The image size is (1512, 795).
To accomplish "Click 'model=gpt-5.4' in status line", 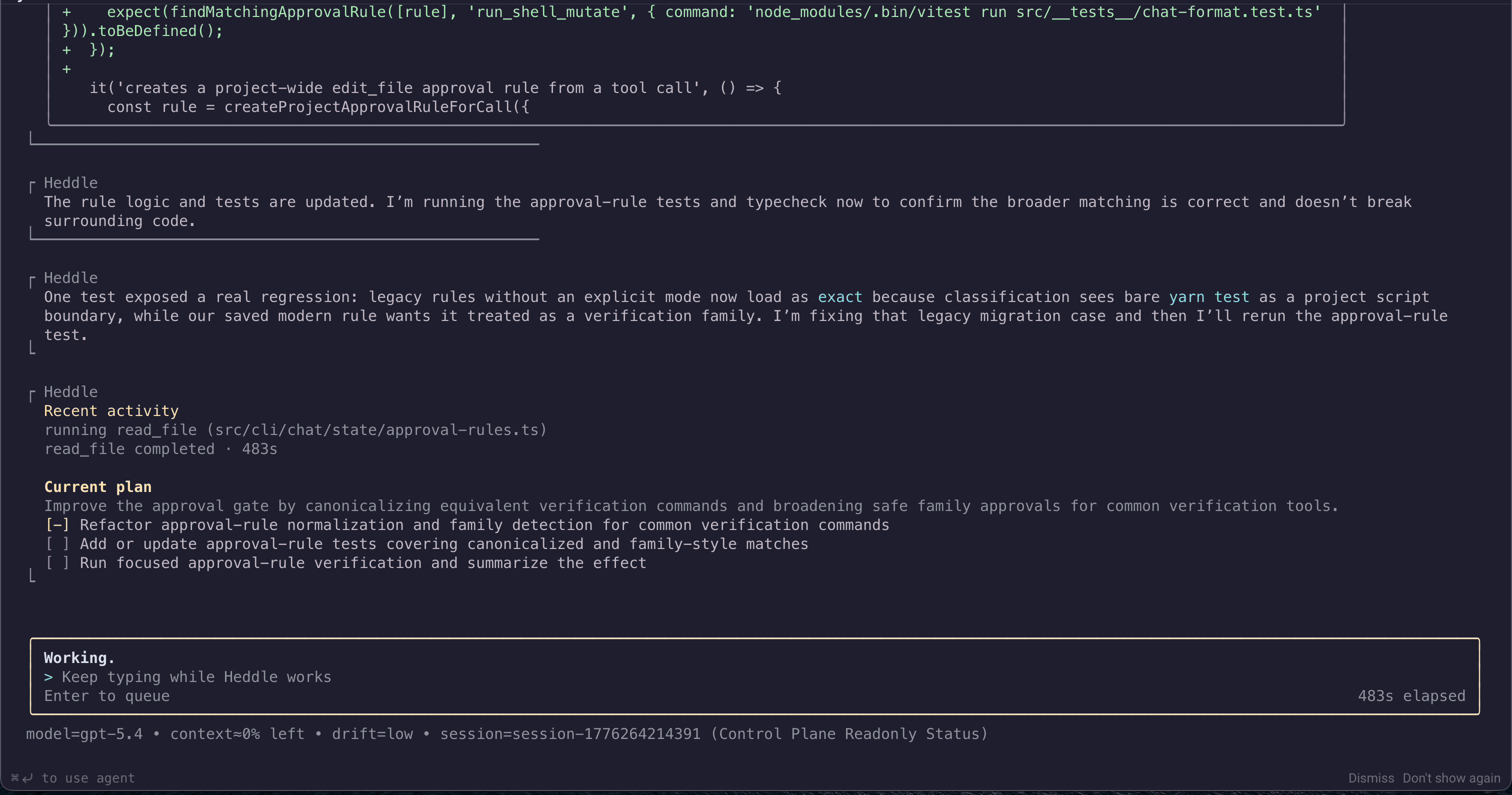I will 84,734.
